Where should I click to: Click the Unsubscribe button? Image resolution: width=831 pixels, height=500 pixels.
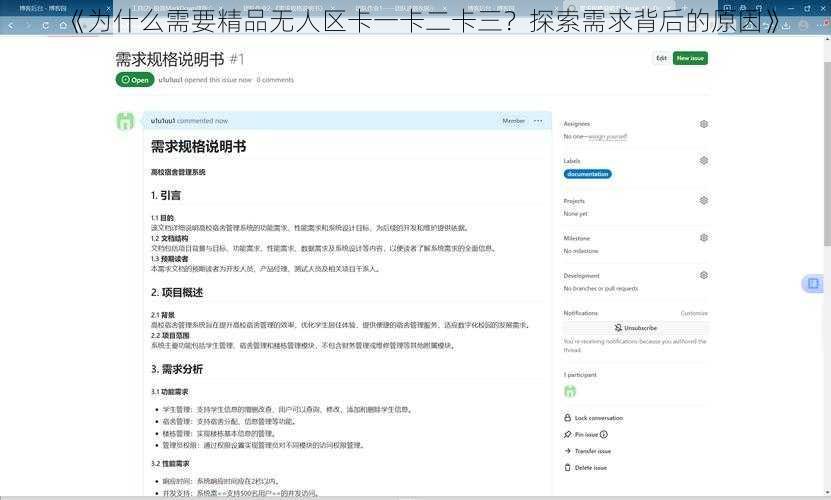(635, 328)
